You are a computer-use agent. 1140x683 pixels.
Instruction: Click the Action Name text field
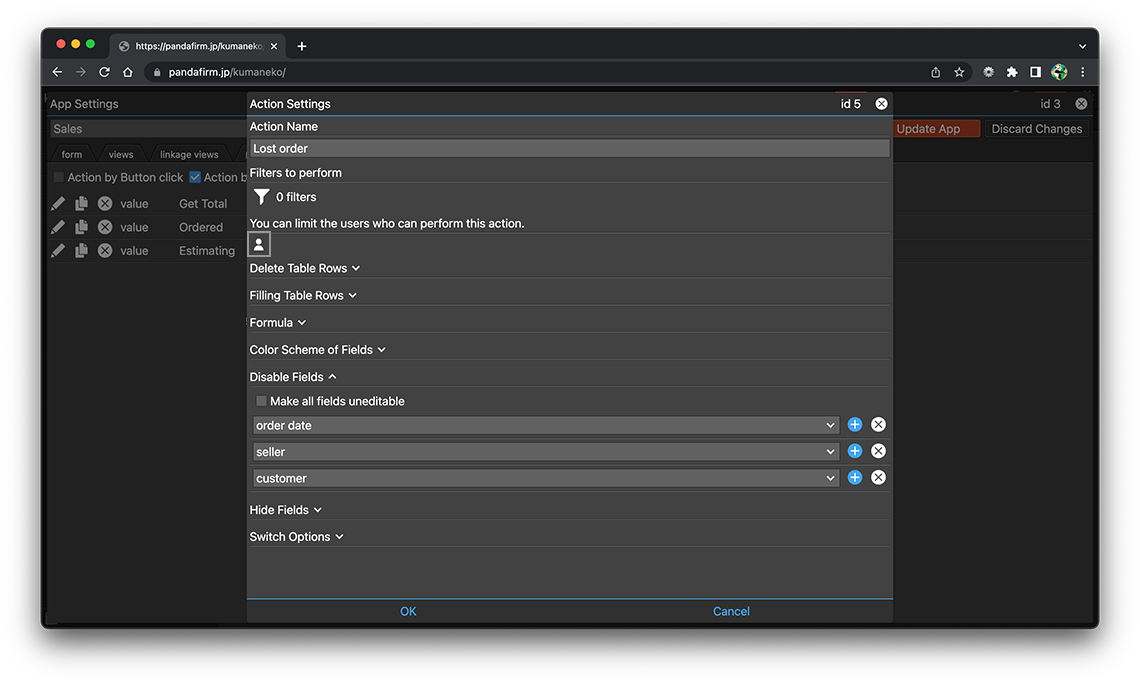pos(569,148)
